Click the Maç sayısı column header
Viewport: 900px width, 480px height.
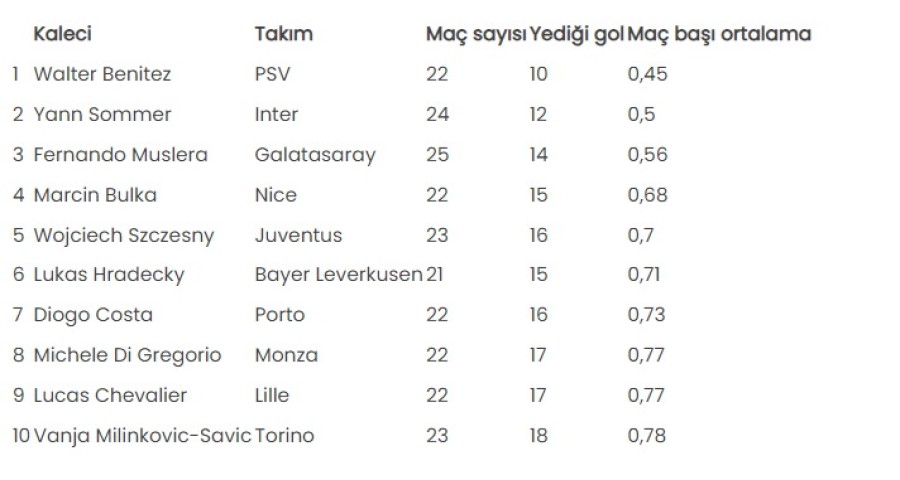point(475,34)
